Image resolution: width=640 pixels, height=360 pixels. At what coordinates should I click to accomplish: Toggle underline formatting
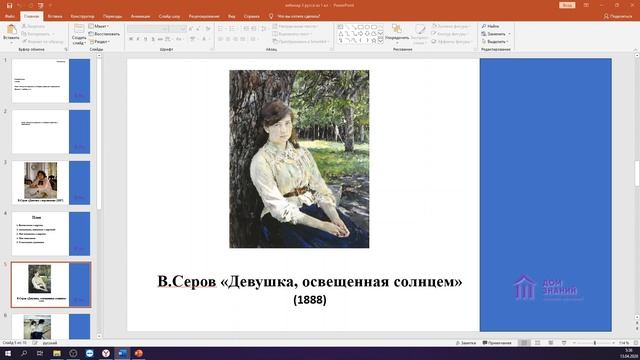[145, 39]
